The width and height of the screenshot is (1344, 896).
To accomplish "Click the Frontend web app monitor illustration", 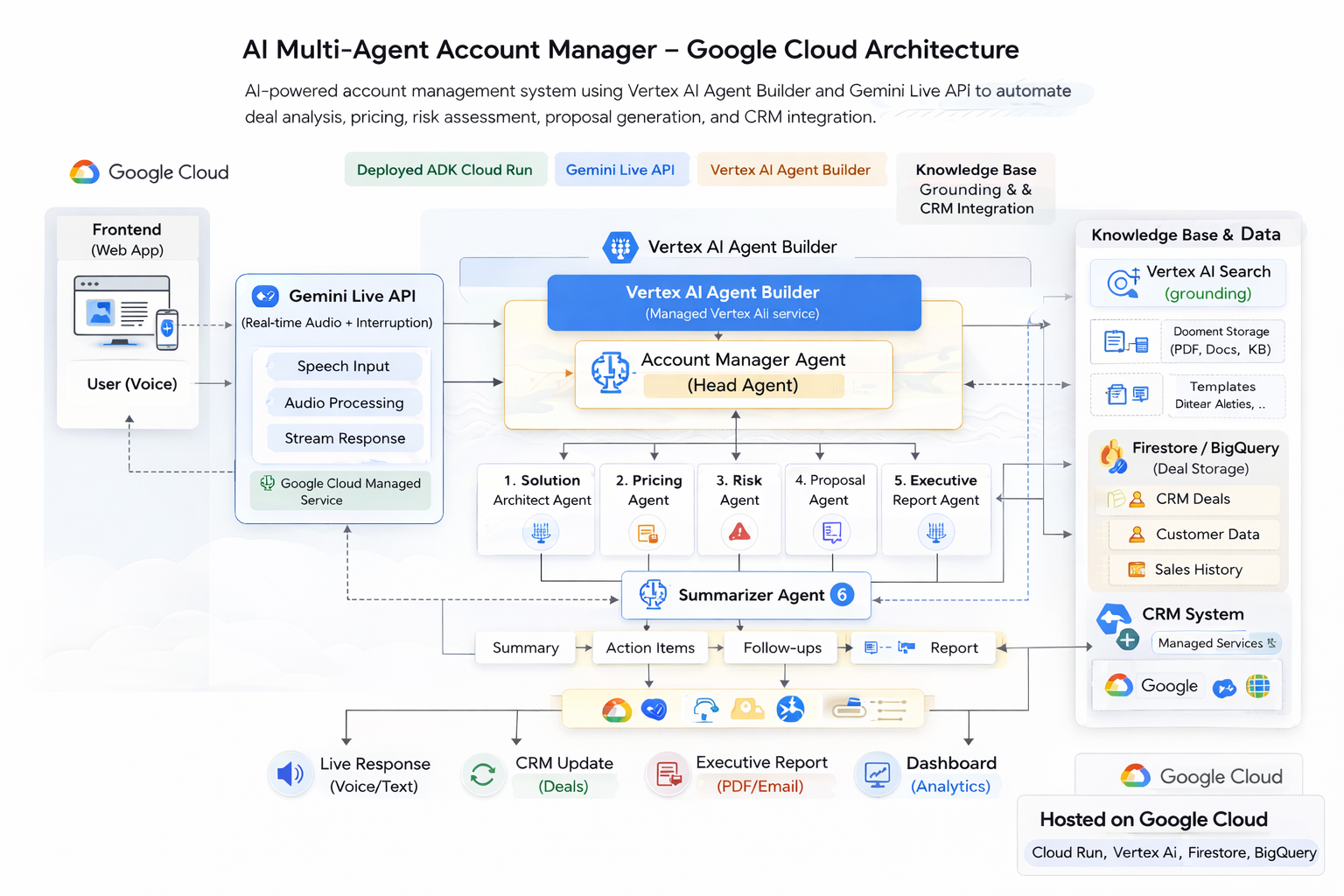I will [x=126, y=312].
